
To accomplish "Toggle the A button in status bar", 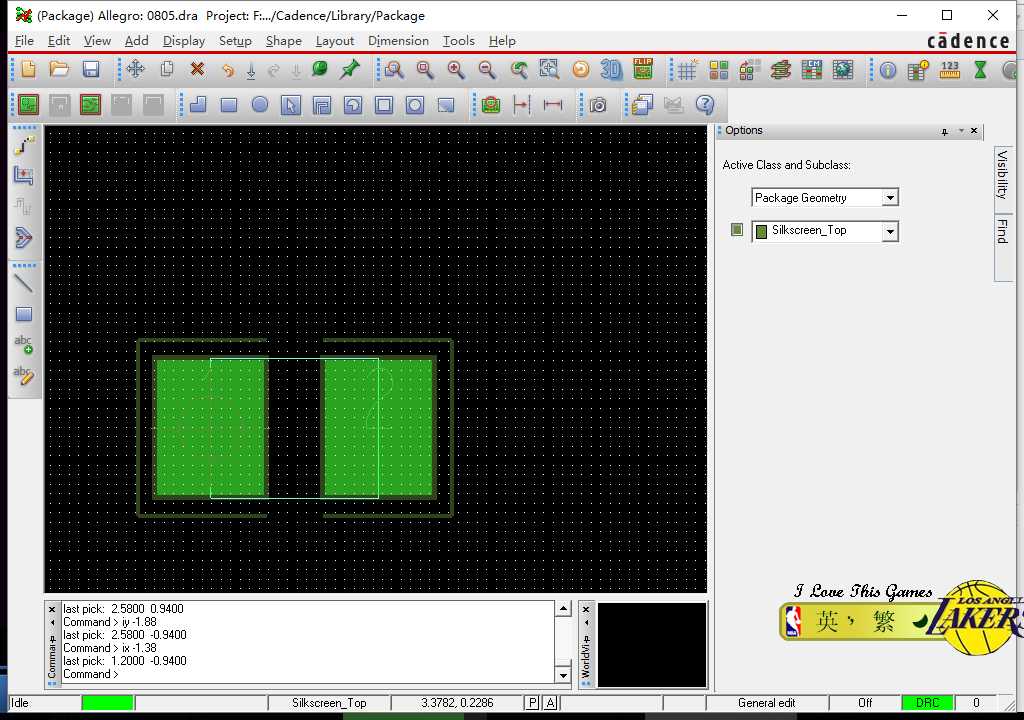I will (550, 703).
